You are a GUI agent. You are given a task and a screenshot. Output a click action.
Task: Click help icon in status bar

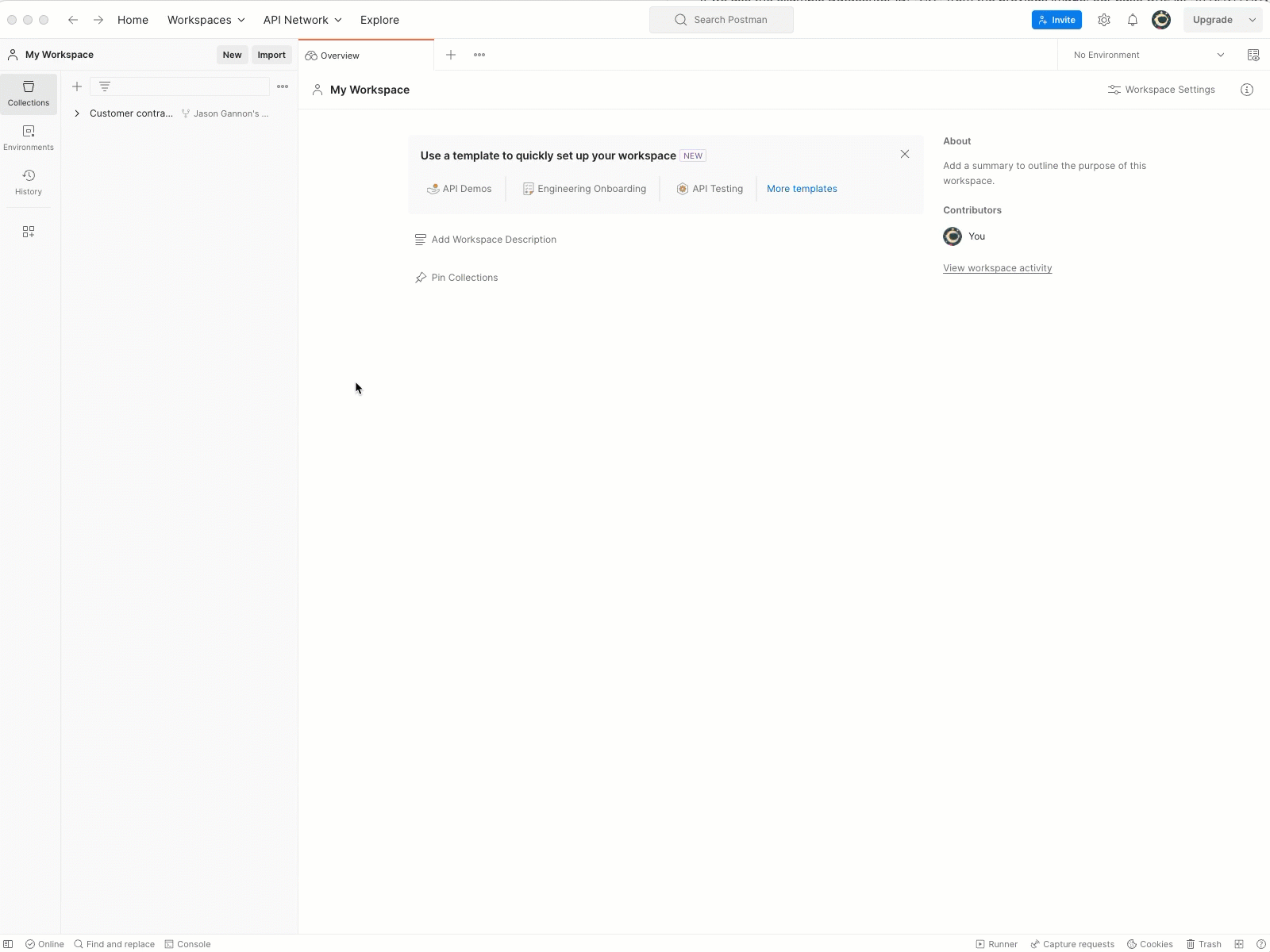[1261, 944]
